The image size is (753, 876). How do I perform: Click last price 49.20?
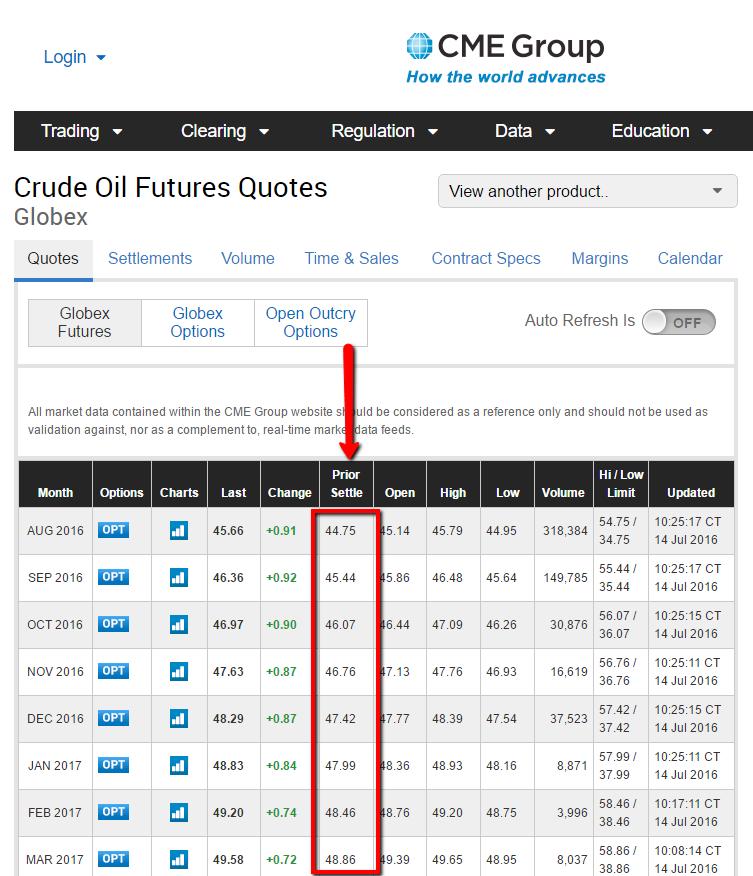click(228, 812)
